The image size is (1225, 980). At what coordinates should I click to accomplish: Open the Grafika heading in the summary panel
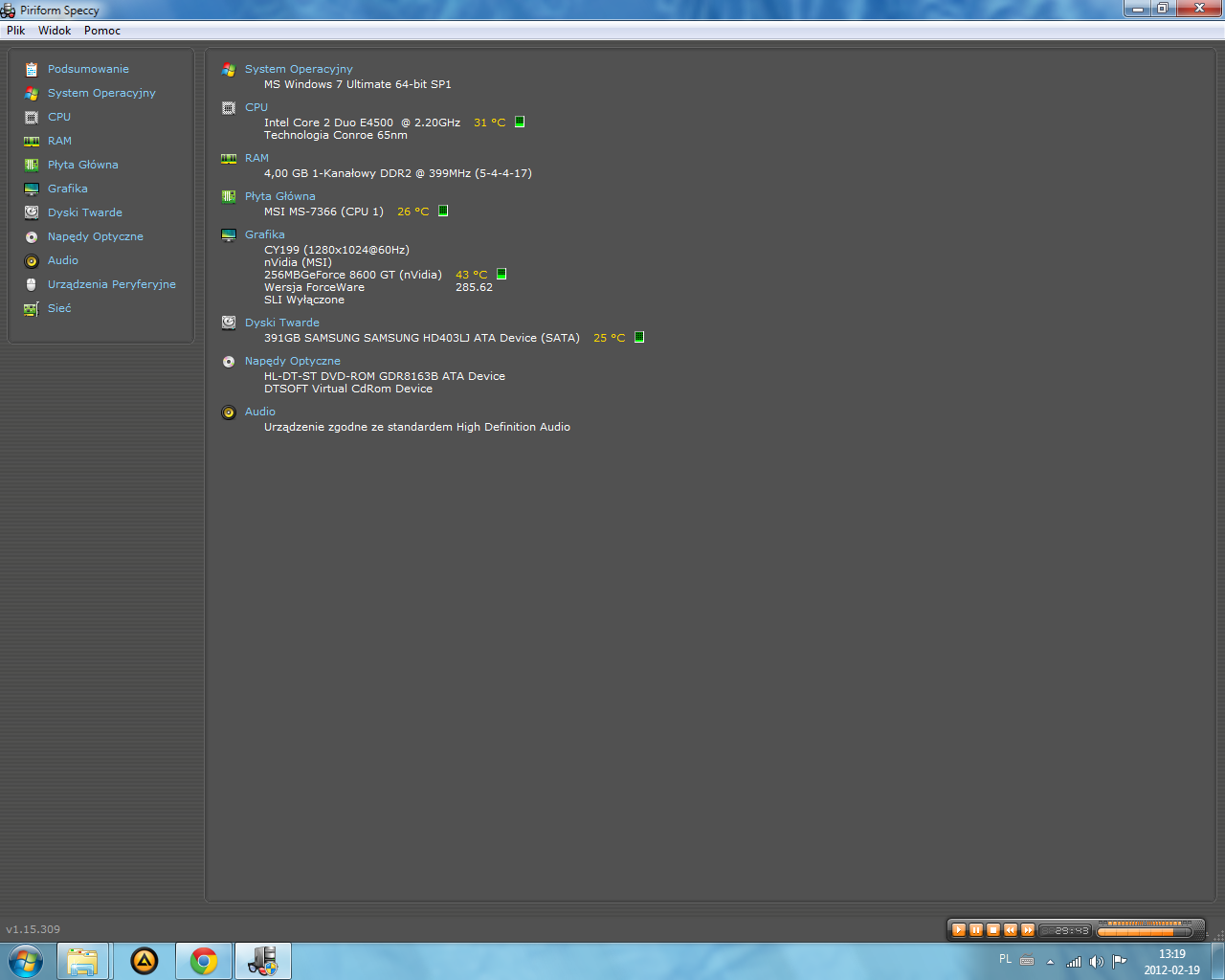[x=265, y=234]
